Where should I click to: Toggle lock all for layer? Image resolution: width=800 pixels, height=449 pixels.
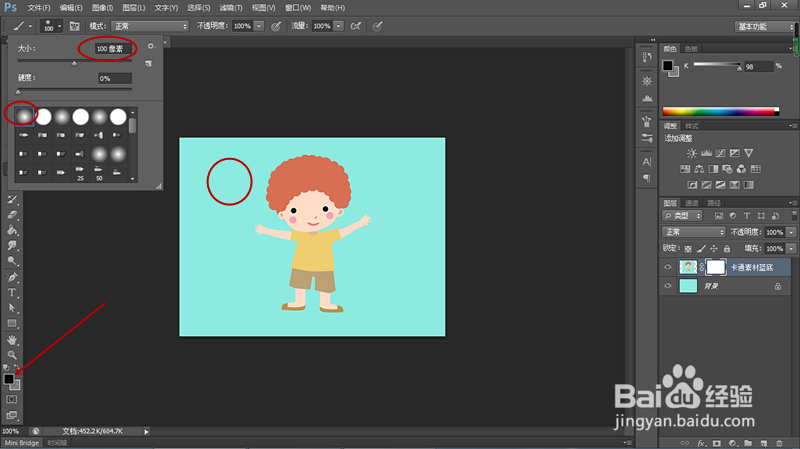pyautogui.click(x=727, y=248)
